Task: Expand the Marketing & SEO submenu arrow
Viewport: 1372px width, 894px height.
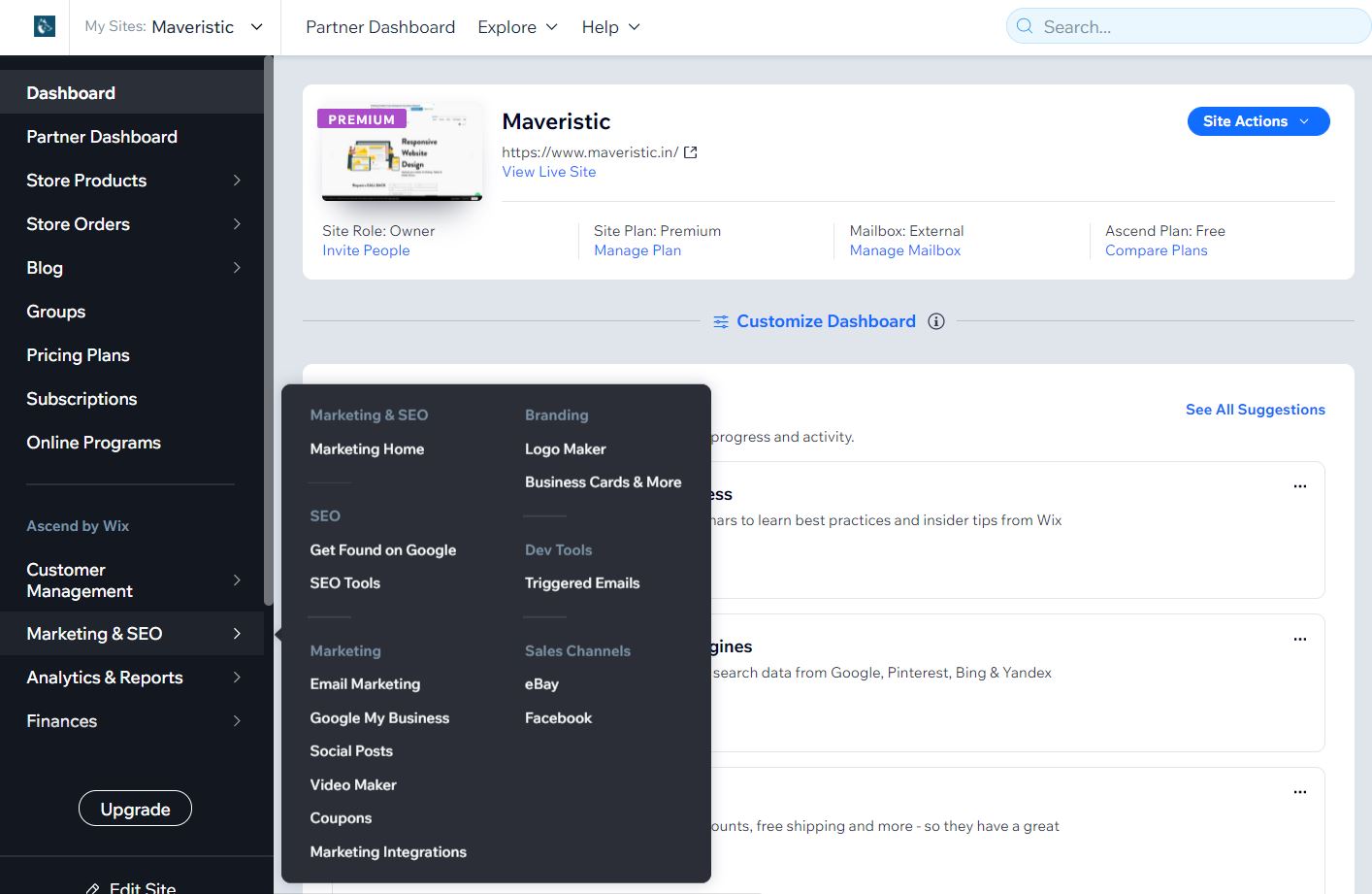Action: [237, 634]
